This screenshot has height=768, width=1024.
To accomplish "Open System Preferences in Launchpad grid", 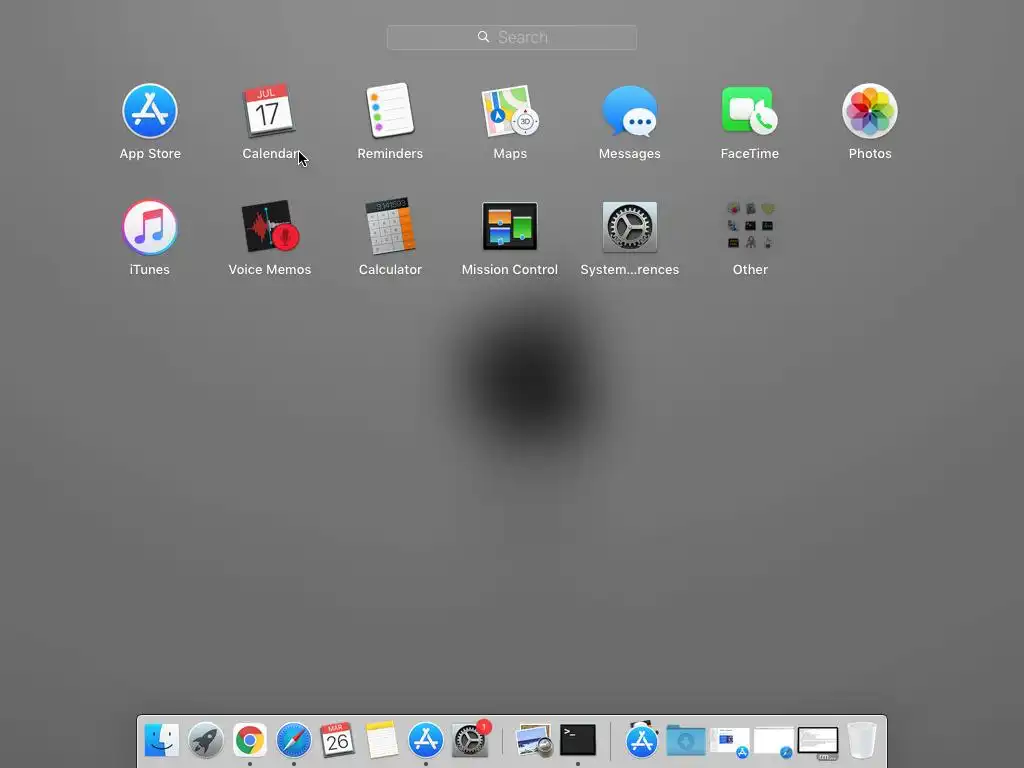I will [x=630, y=227].
